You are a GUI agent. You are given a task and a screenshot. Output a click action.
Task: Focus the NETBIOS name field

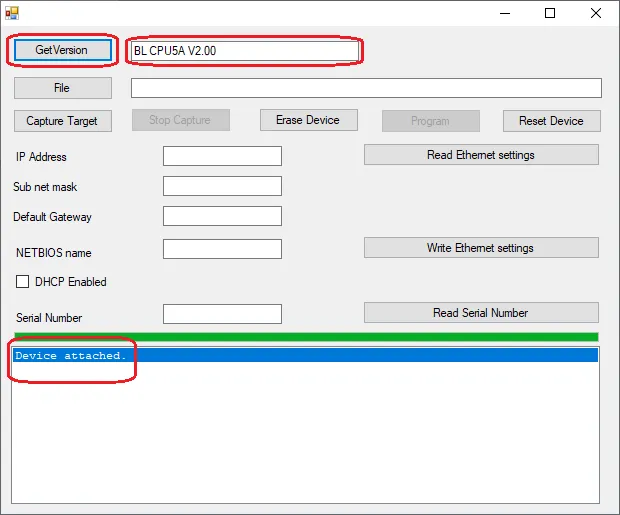222,249
